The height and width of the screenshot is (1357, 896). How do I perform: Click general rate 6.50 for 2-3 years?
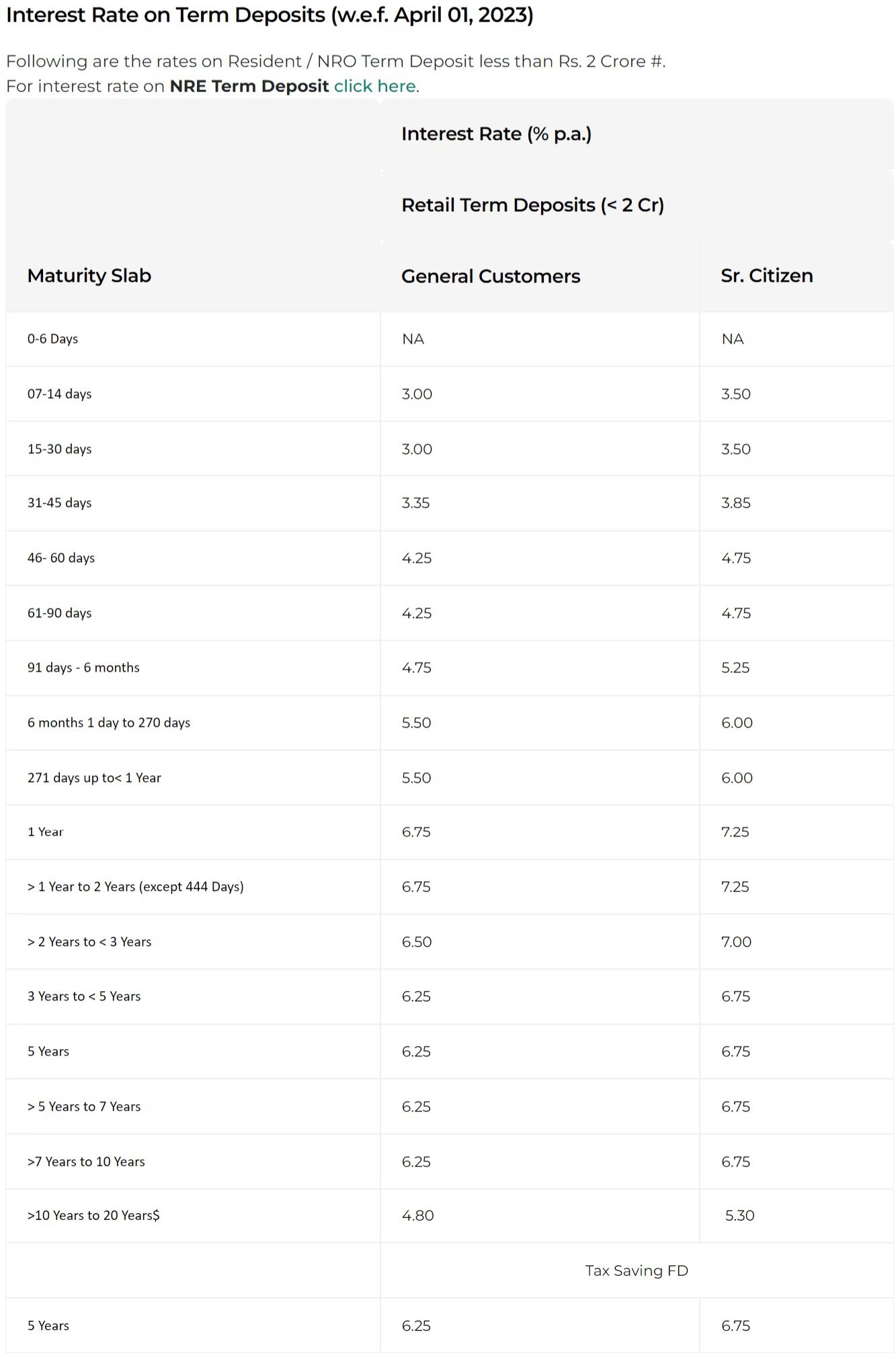416,942
